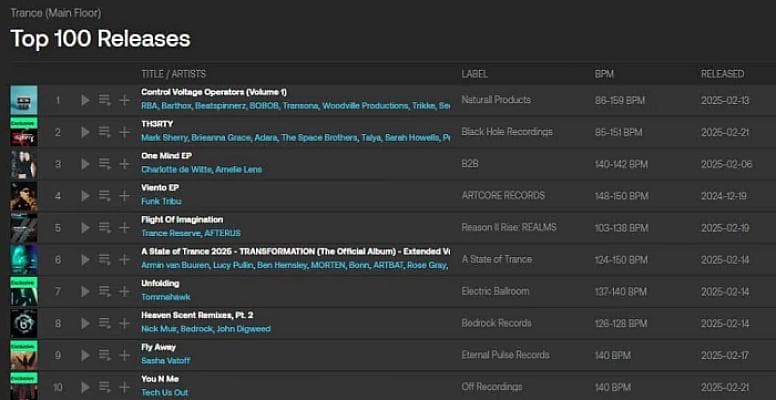Open Trance (Main Floor) genre breadcrumb
Screen dimensions: 776x400
tap(56, 13)
